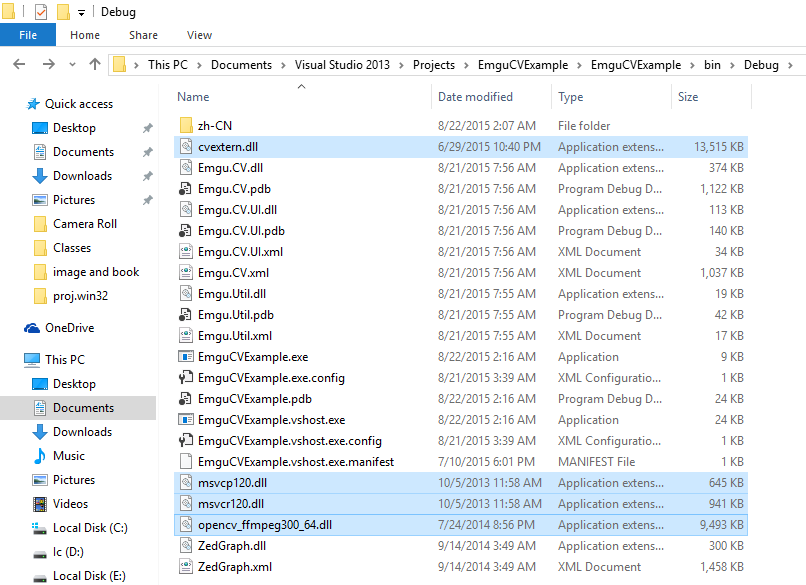Click the Emgu.CV.pdb file icon
The image size is (806, 585).
(185, 189)
